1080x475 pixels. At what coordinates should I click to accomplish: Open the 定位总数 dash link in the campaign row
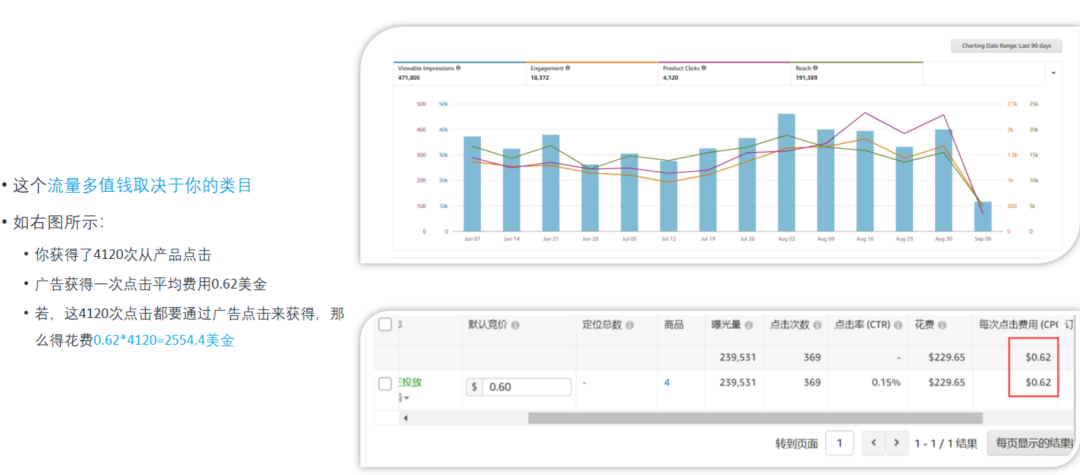click(584, 382)
